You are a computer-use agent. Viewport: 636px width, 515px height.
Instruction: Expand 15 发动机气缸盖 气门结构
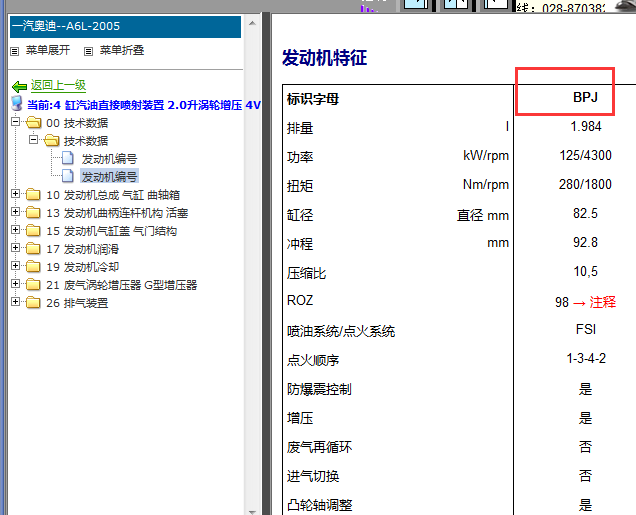(x=15, y=230)
